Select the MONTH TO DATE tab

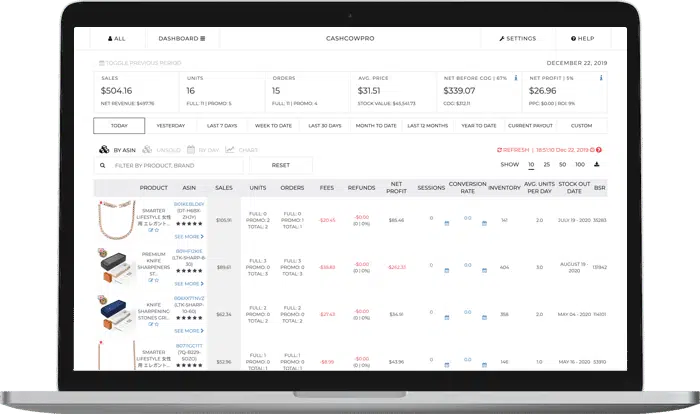(x=376, y=125)
